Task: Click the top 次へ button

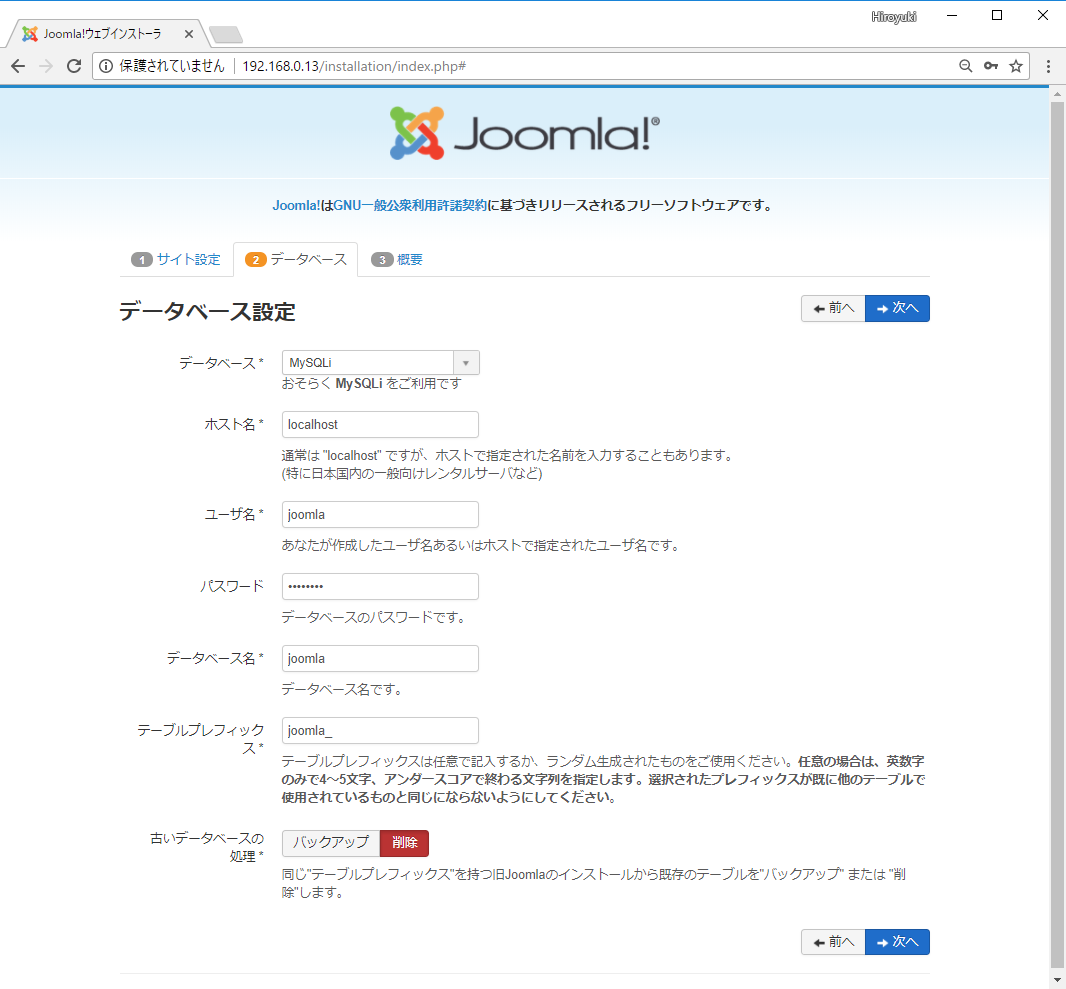Action: coord(897,309)
